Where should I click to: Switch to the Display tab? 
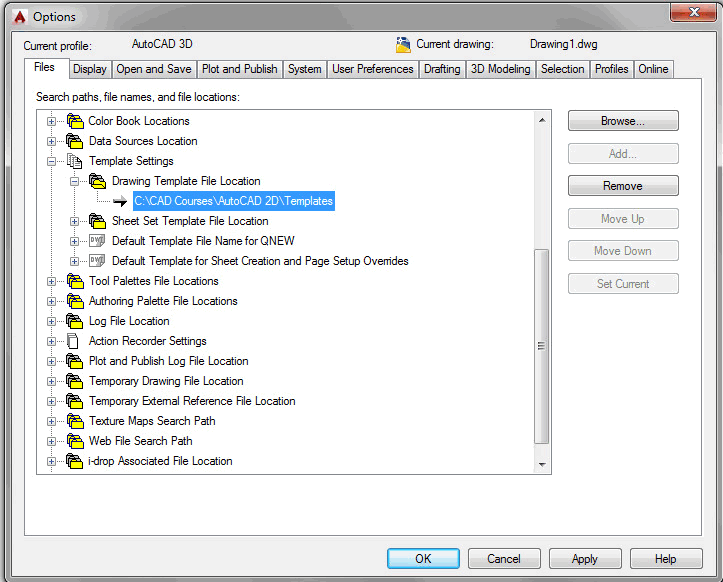click(x=90, y=69)
